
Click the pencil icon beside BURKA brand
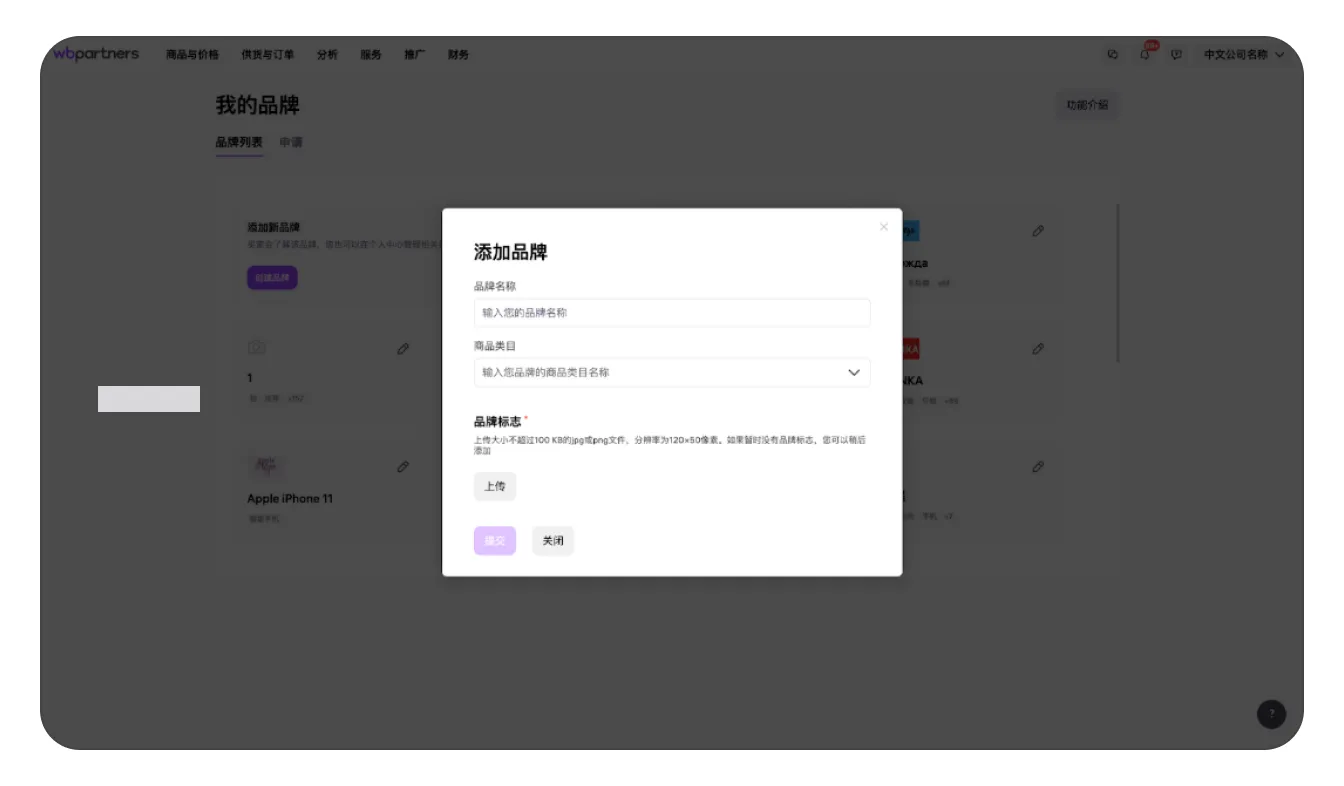1038,348
